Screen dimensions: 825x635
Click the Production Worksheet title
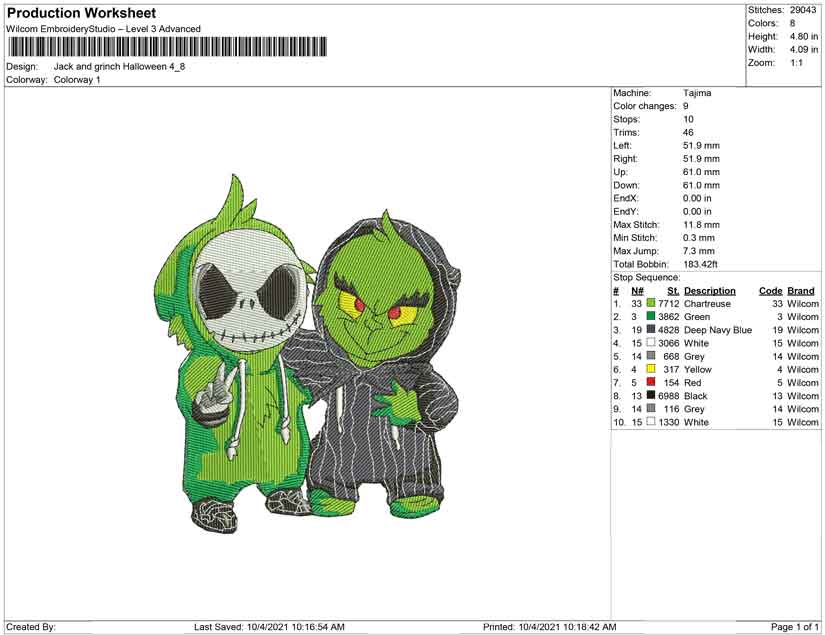click(82, 13)
